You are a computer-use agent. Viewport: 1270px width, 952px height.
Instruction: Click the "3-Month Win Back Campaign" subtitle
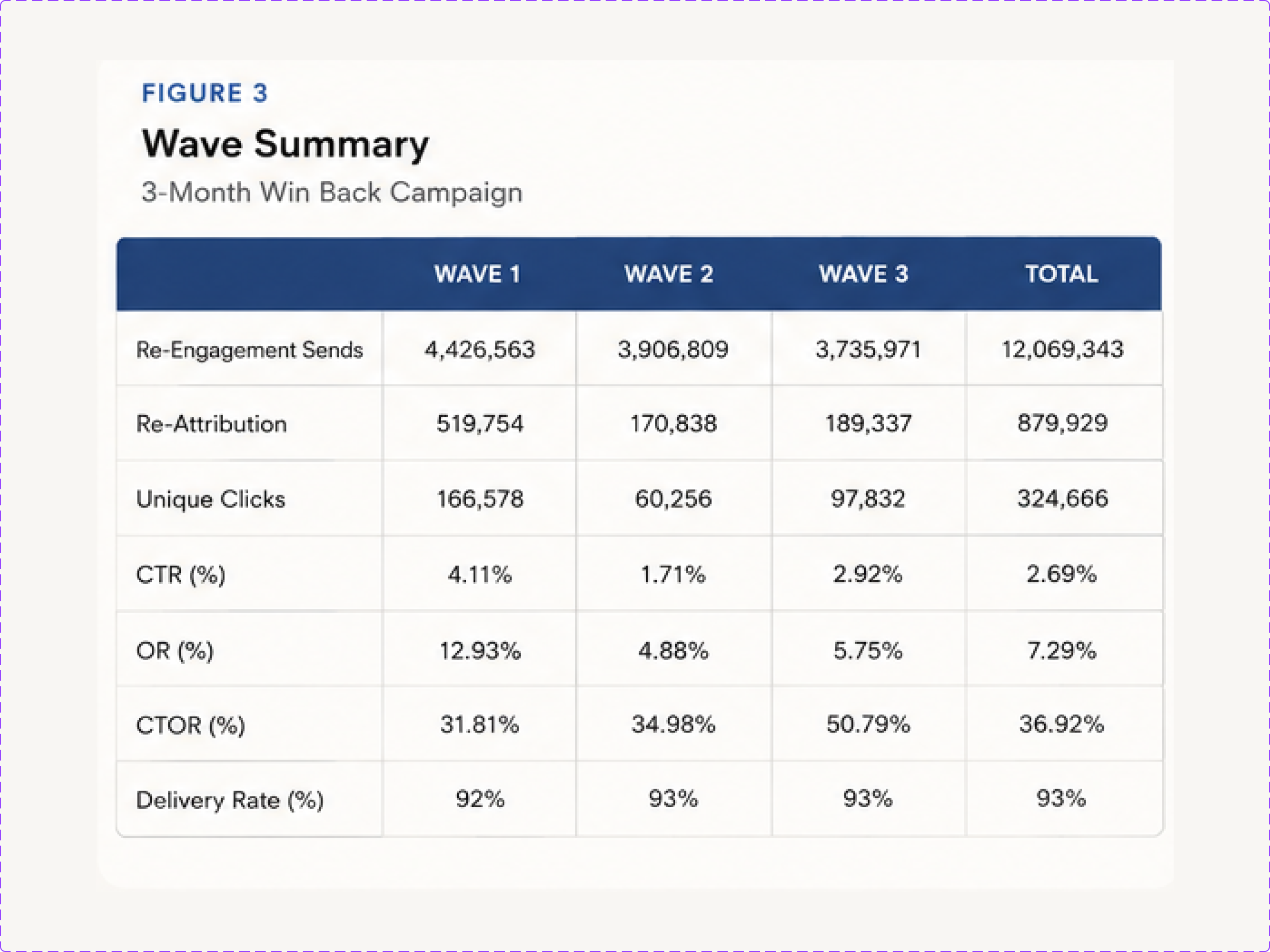tap(332, 192)
